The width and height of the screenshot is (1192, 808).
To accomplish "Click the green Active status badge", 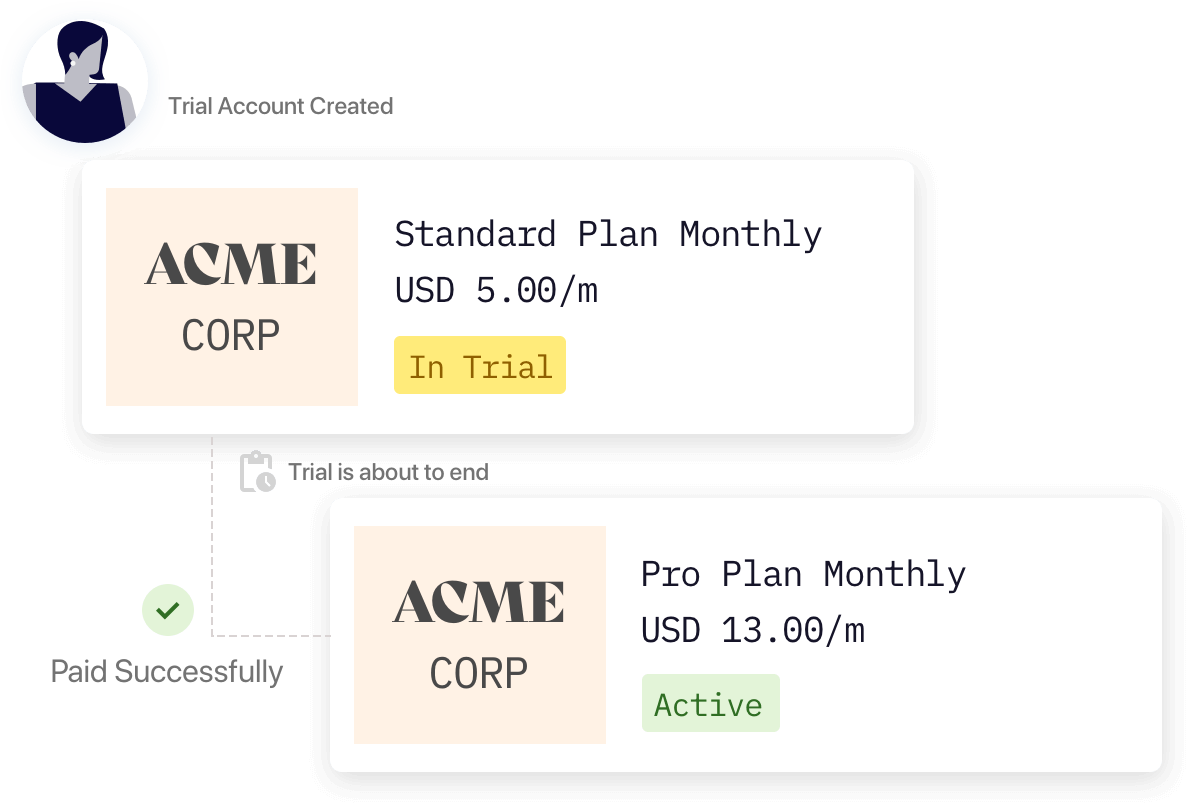I will tap(710, 704).
